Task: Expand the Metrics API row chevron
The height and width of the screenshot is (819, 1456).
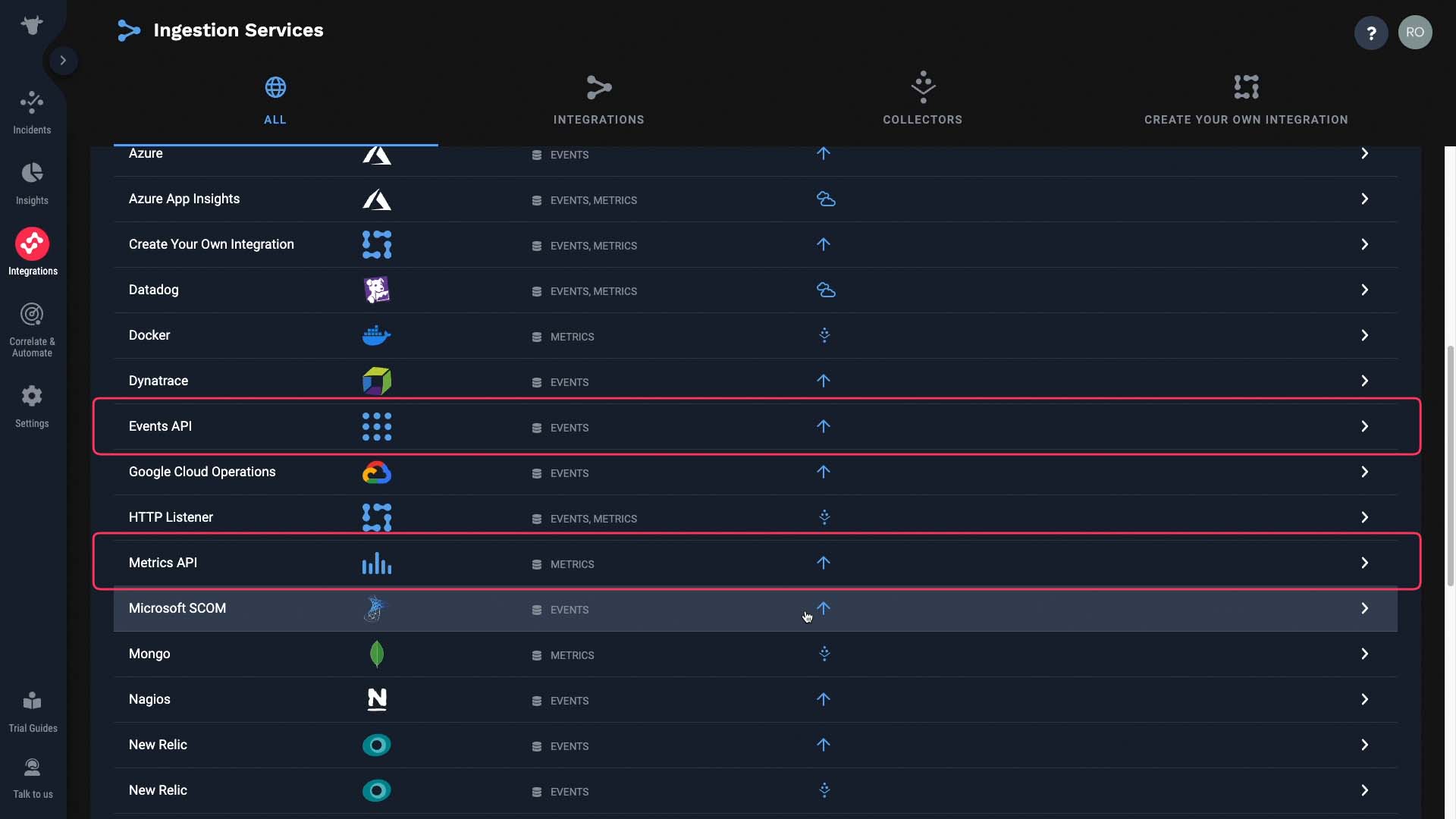Action: [x=1364, y=563]
